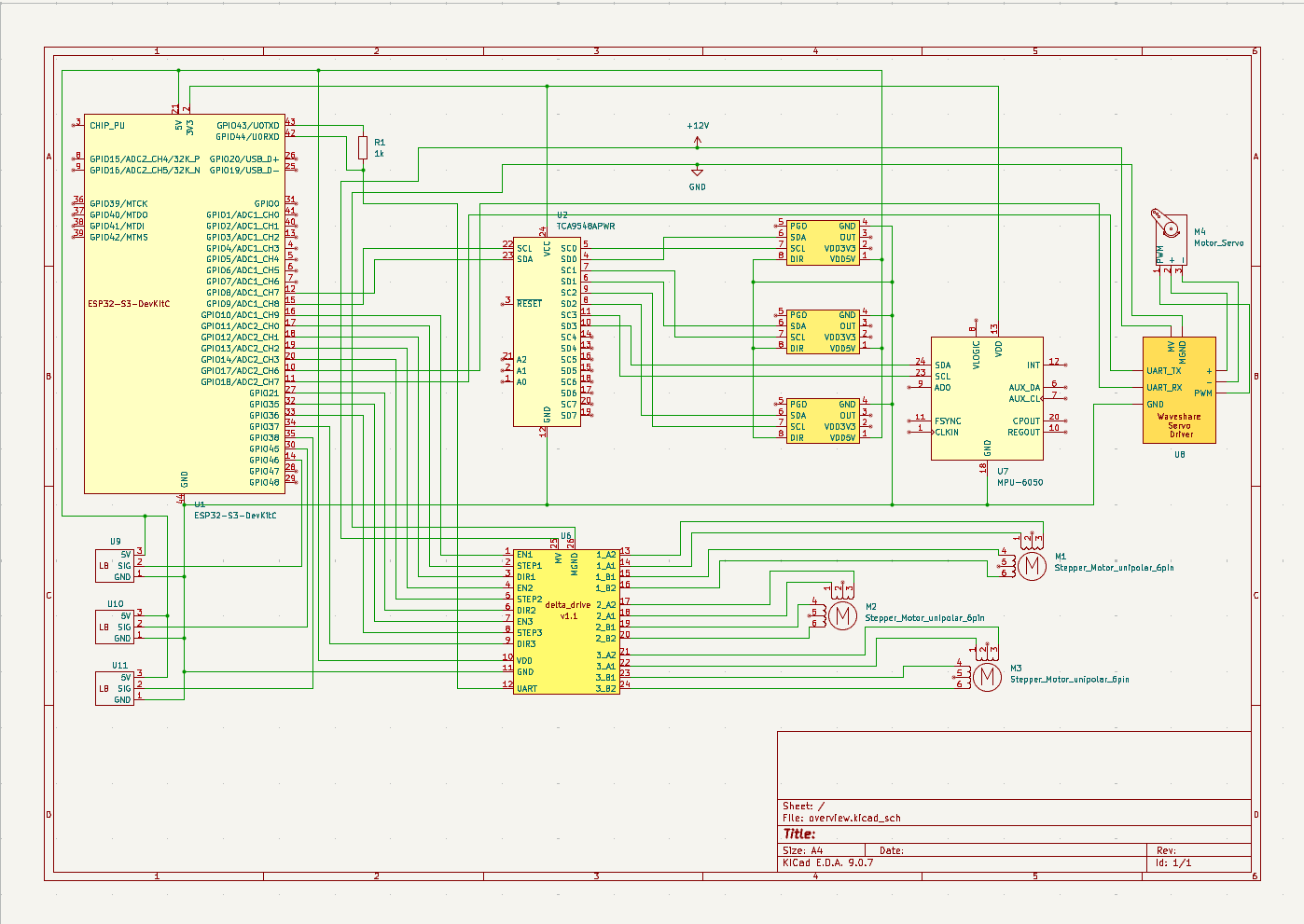1304x924 pixels.
Task: Click the Size: A4 field
Action: tap(802, 850)
